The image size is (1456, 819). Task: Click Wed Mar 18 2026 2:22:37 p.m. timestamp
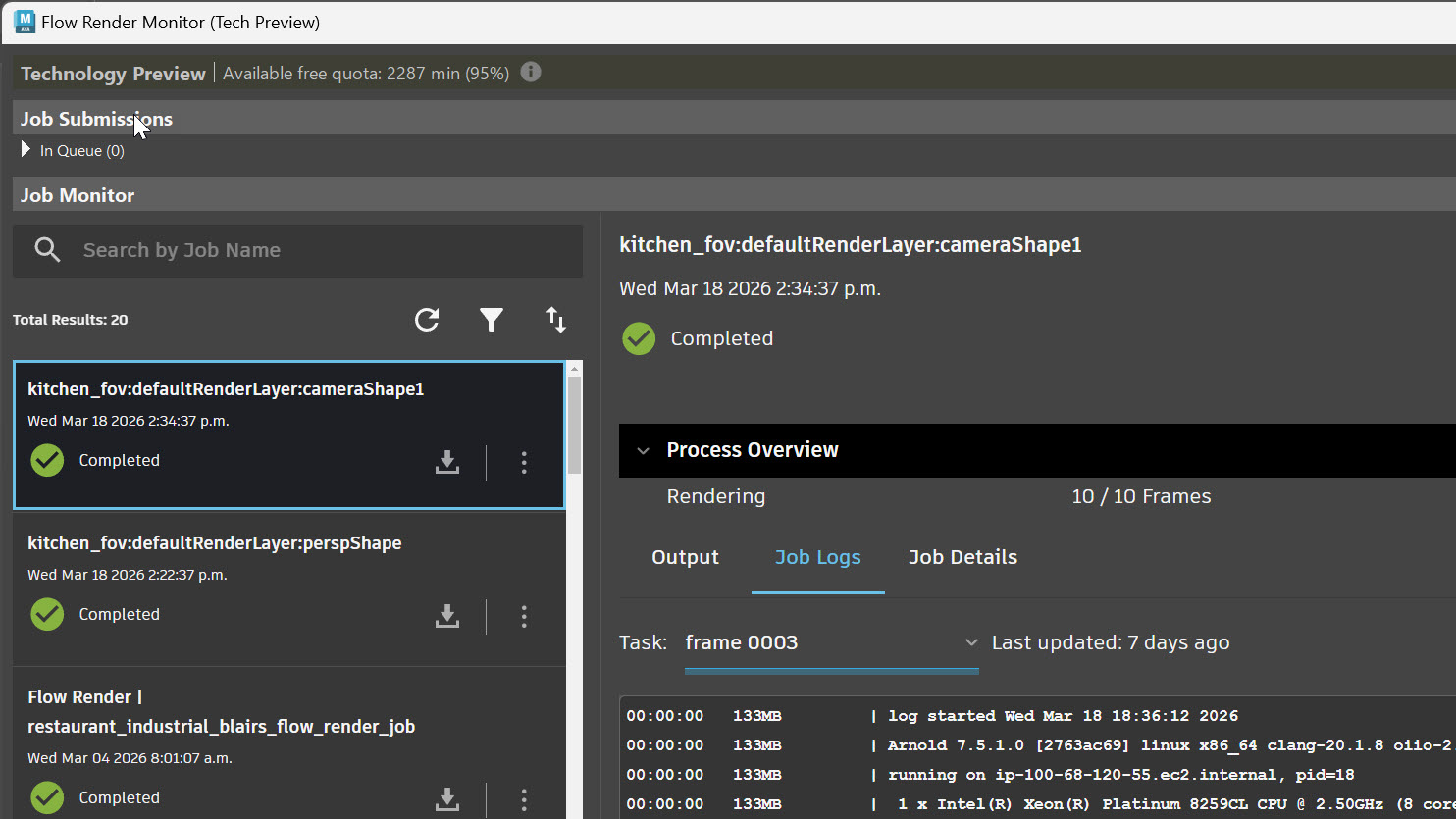coord(128,575)
